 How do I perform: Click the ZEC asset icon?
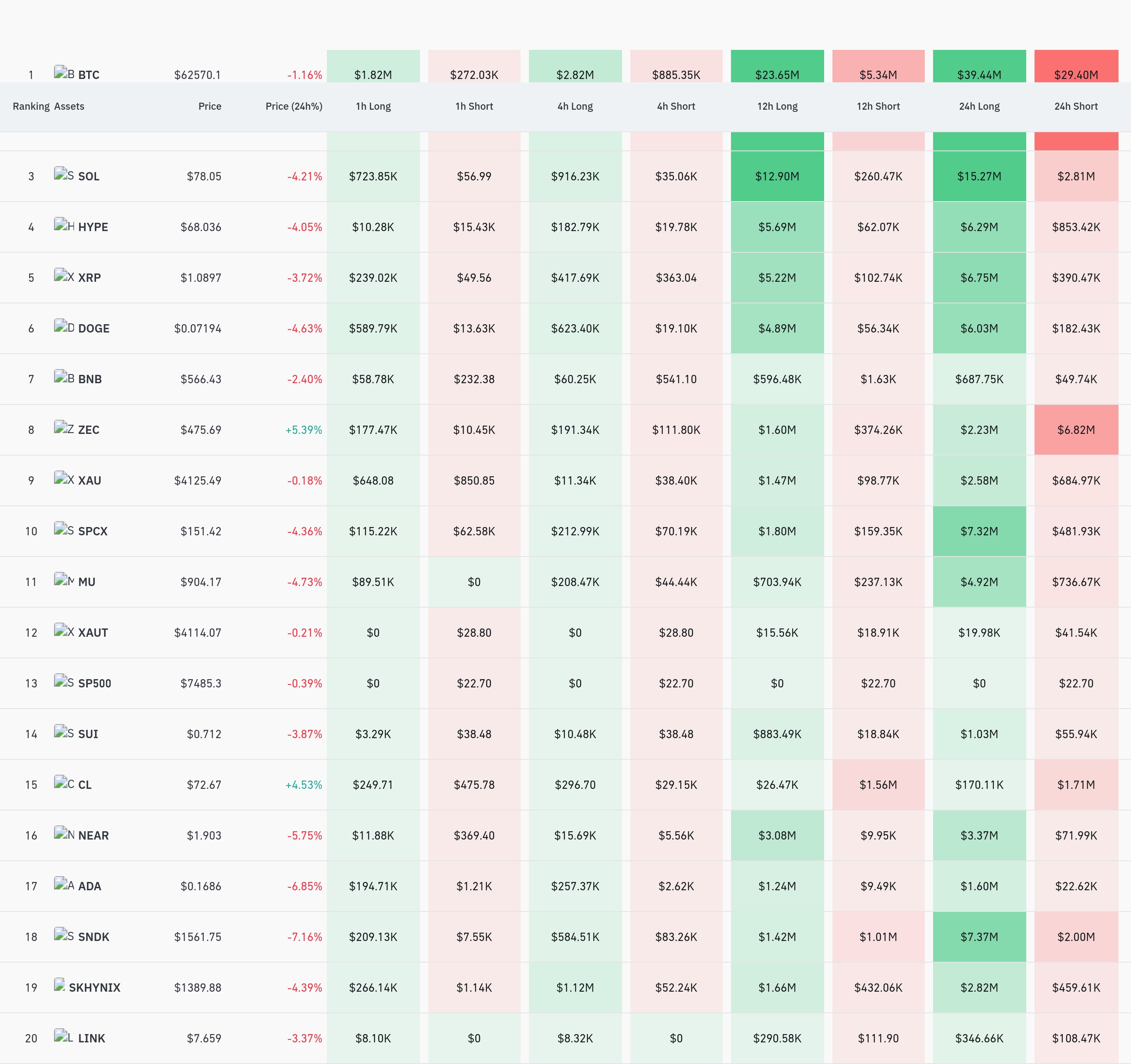[x=64, y=428]
